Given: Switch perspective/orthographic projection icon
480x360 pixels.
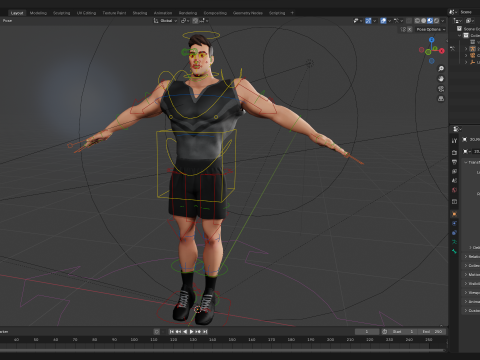Looking at the screenshot, I should coord(441,99).
